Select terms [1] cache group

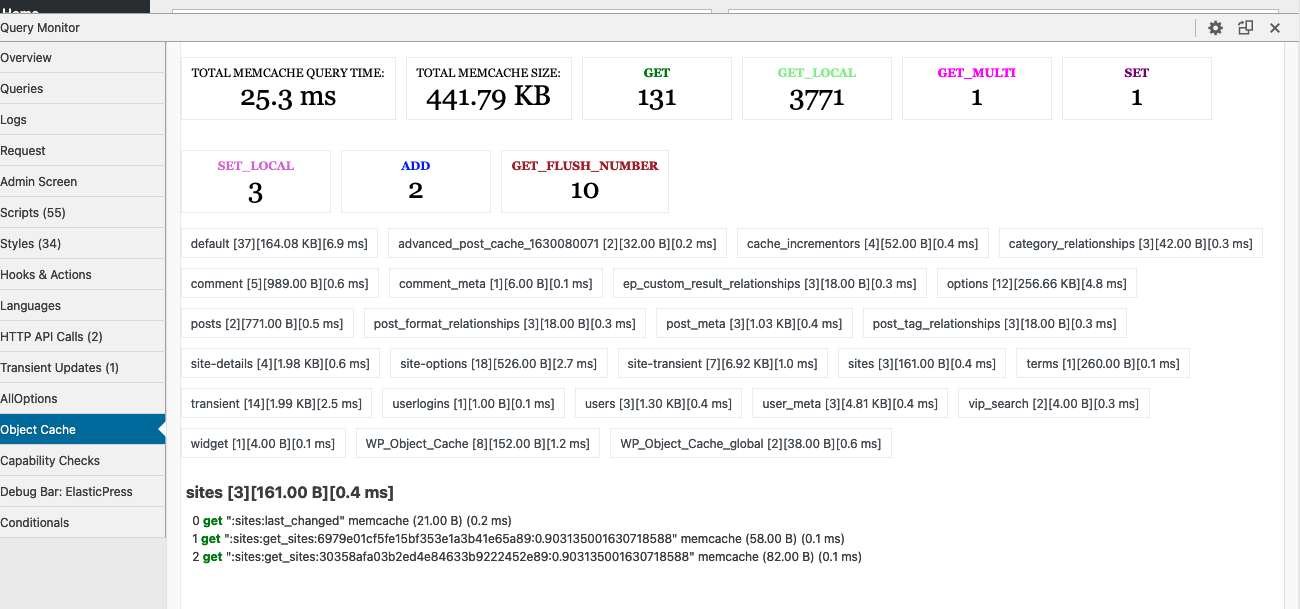click(1103, 363)
